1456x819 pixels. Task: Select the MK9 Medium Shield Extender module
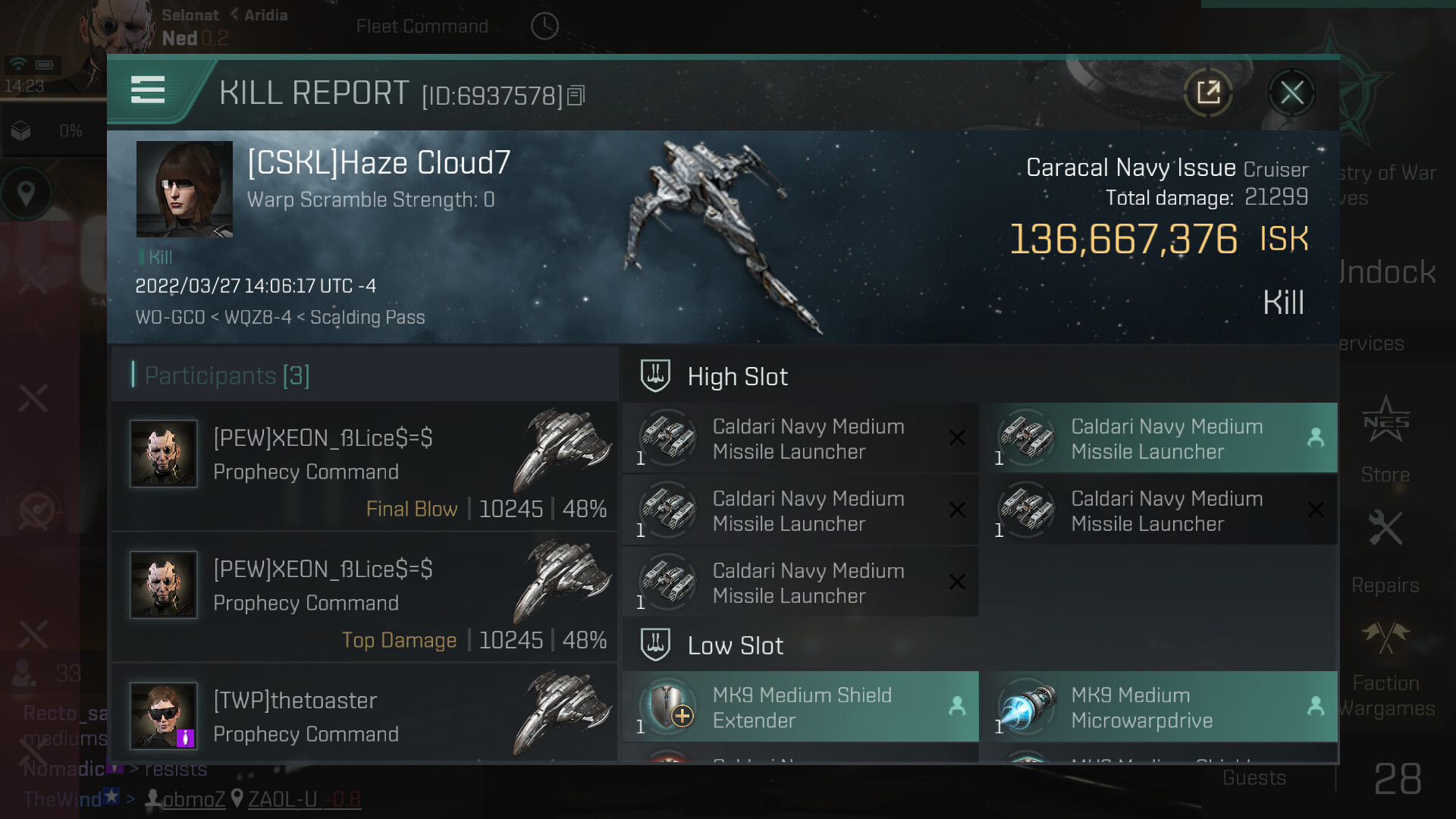click(801, 707)
